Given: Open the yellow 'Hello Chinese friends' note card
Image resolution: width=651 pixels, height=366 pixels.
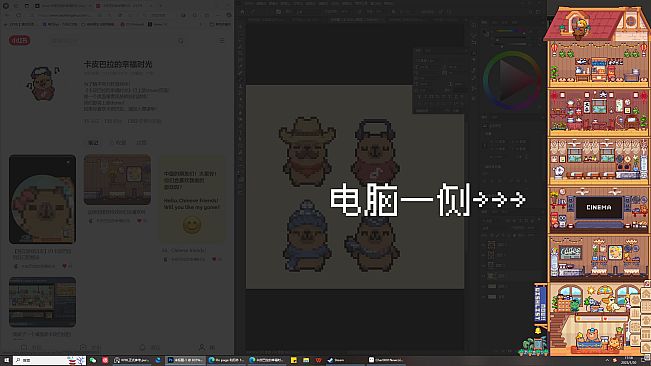Looking at the screenshot, I should (x=192, y=199).
